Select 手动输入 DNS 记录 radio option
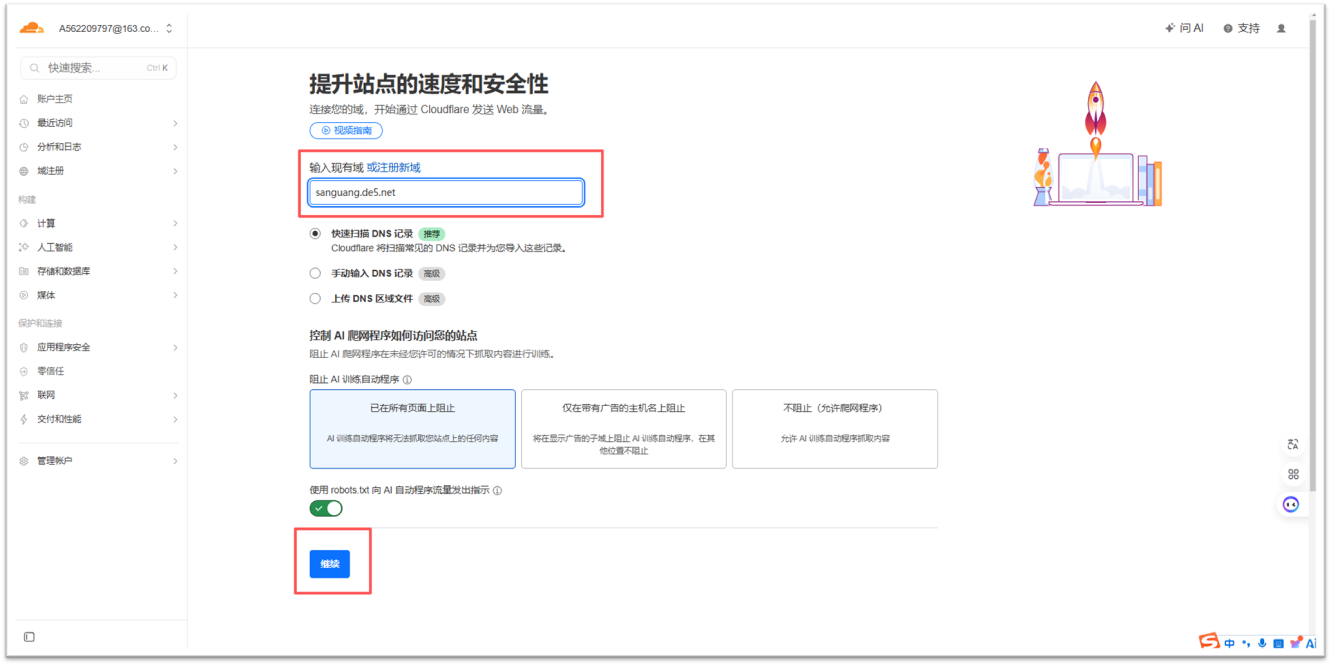Viewport: 1332px width, 666px height. point(316,273)
